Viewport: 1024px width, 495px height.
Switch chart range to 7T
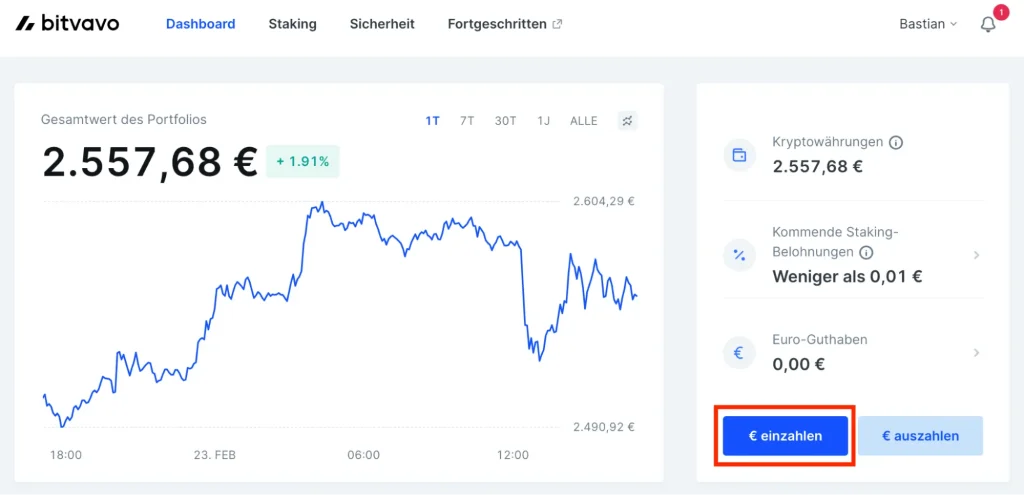[467, 121]
